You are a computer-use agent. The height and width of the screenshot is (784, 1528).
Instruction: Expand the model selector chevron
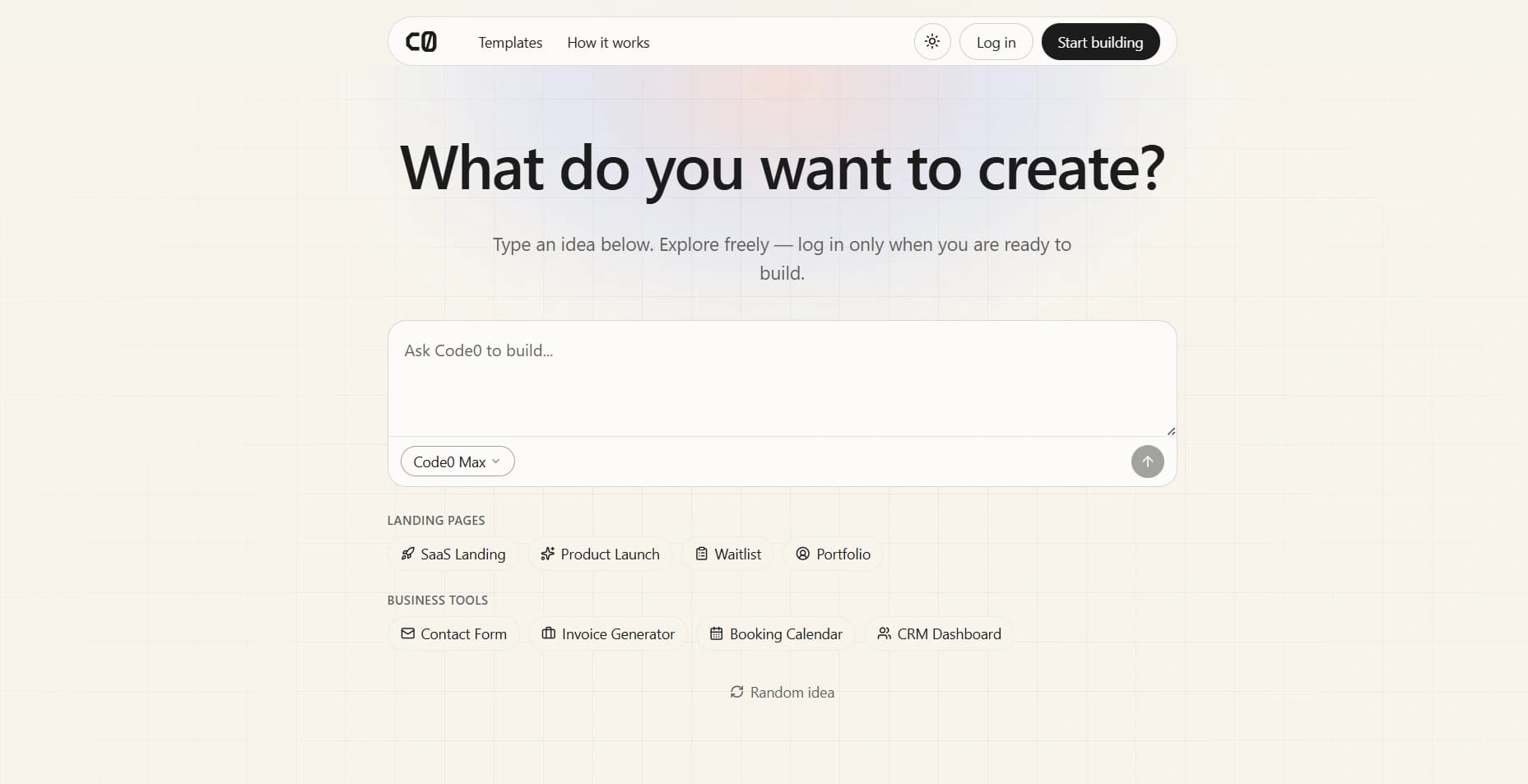(x=495, y=462)
